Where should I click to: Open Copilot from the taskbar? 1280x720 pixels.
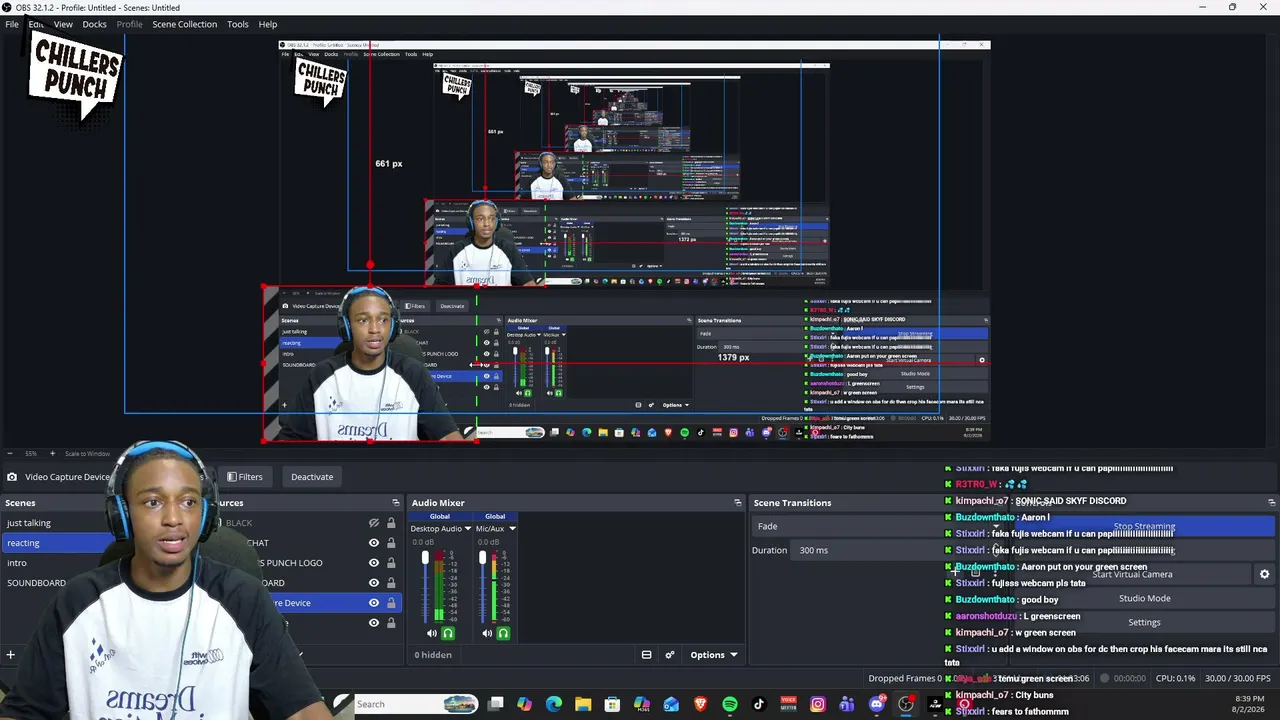coord(524,704)
